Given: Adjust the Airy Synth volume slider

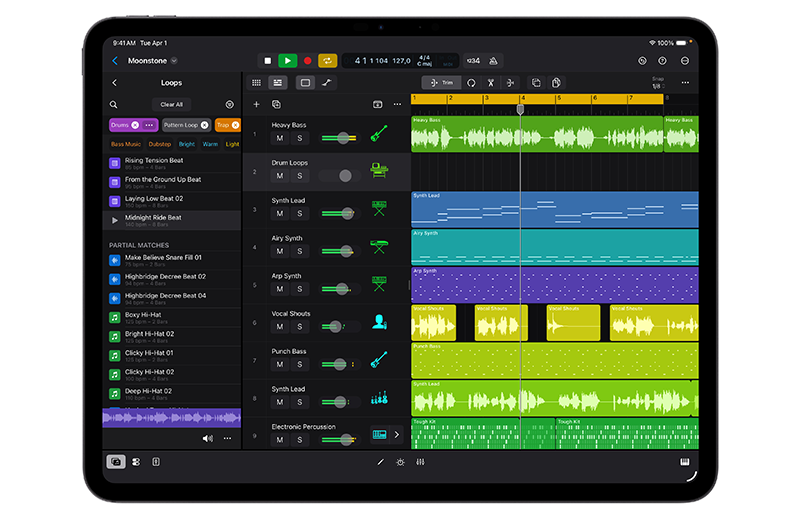Looking at the screenshot, I should click(x=347, y=251).
